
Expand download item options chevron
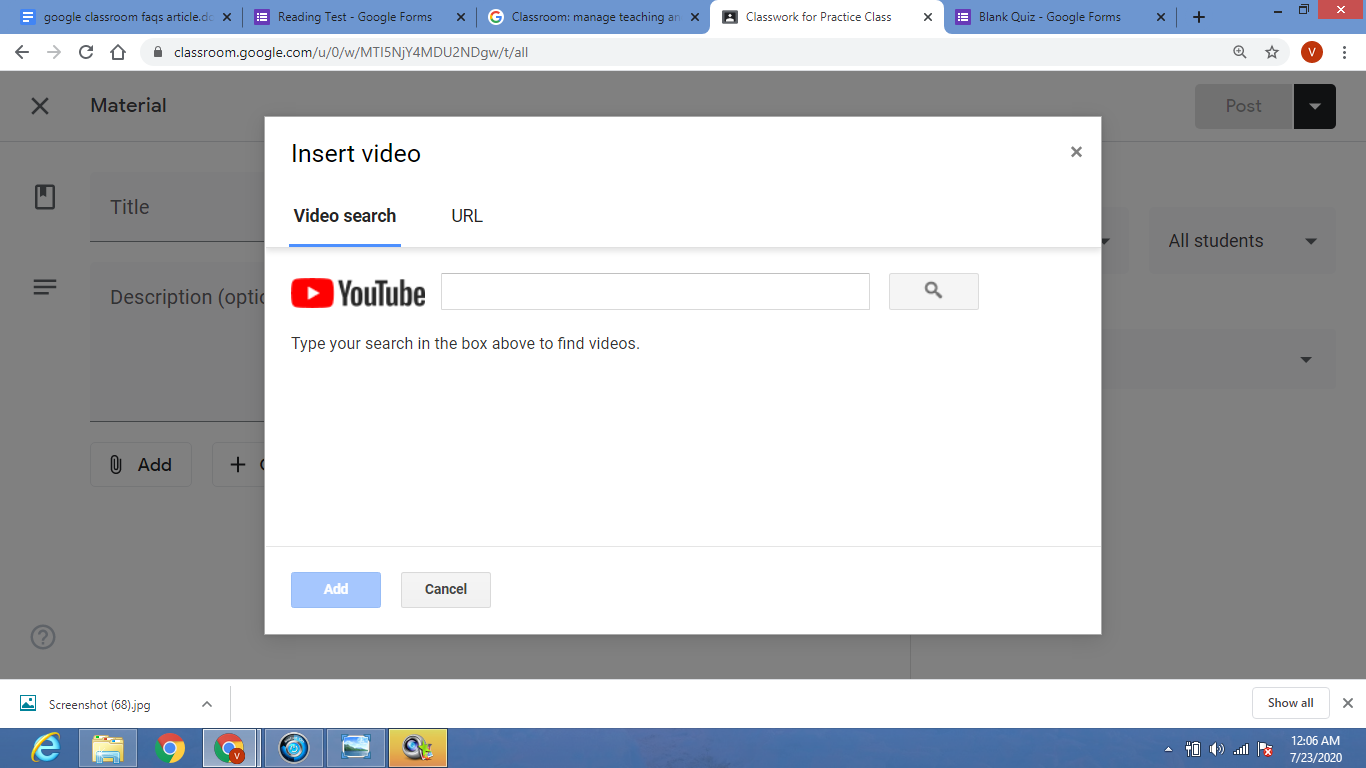[x=207, y=704]
